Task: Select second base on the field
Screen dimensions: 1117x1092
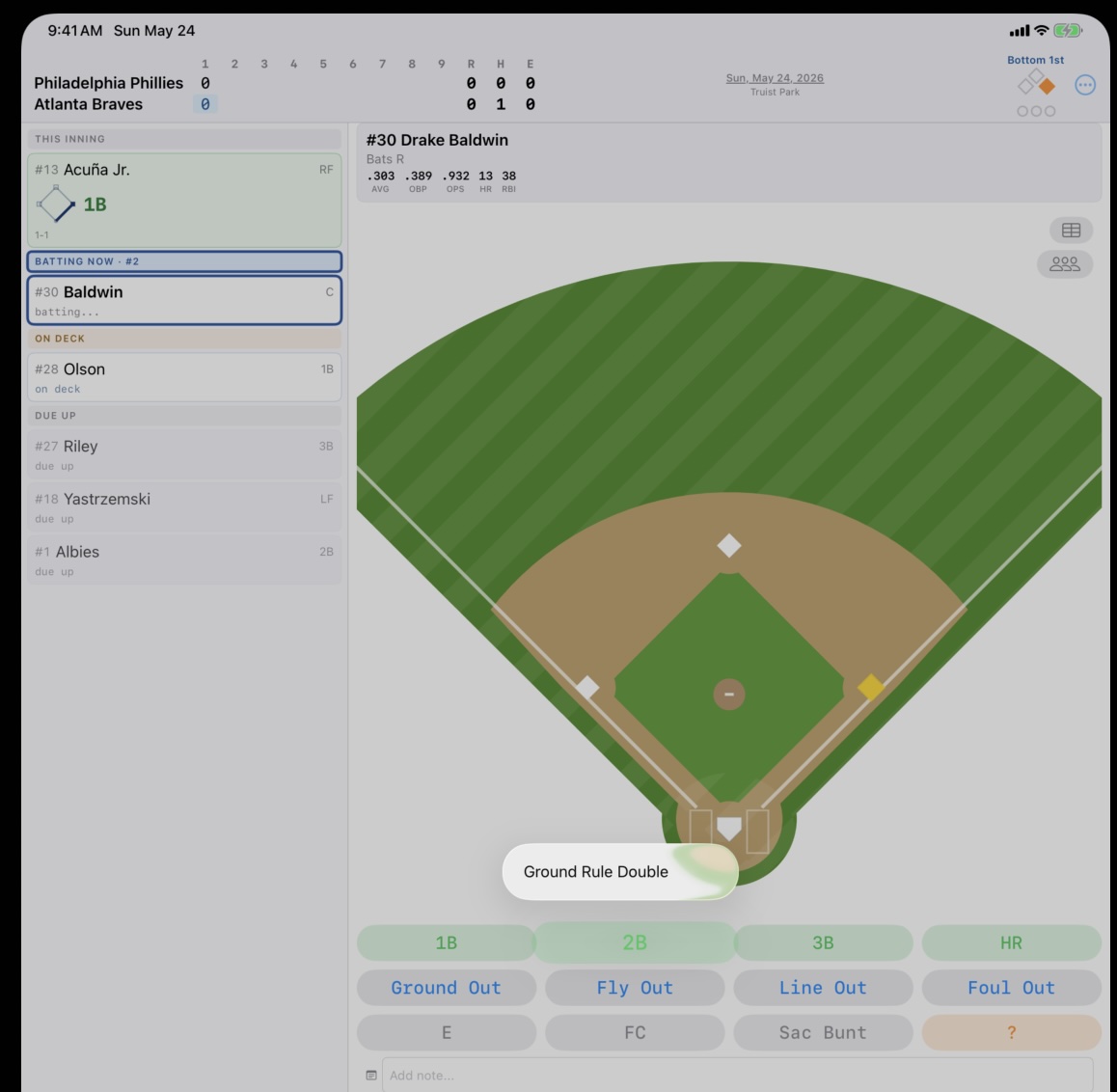Action: click(x=729, y=546)
